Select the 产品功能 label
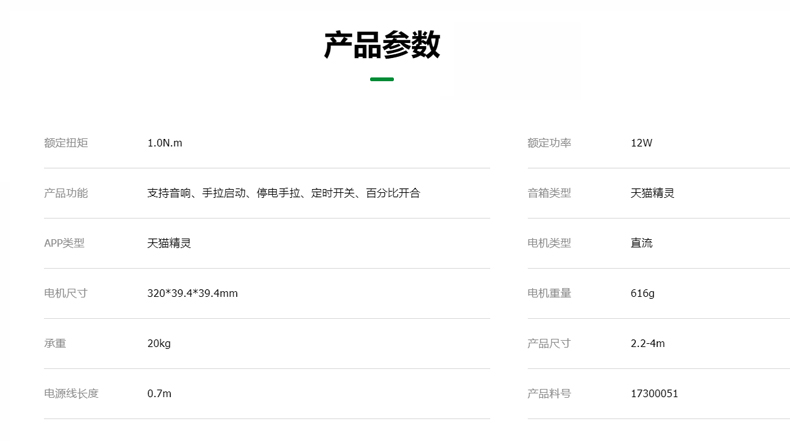 click(x=66, y=193)
